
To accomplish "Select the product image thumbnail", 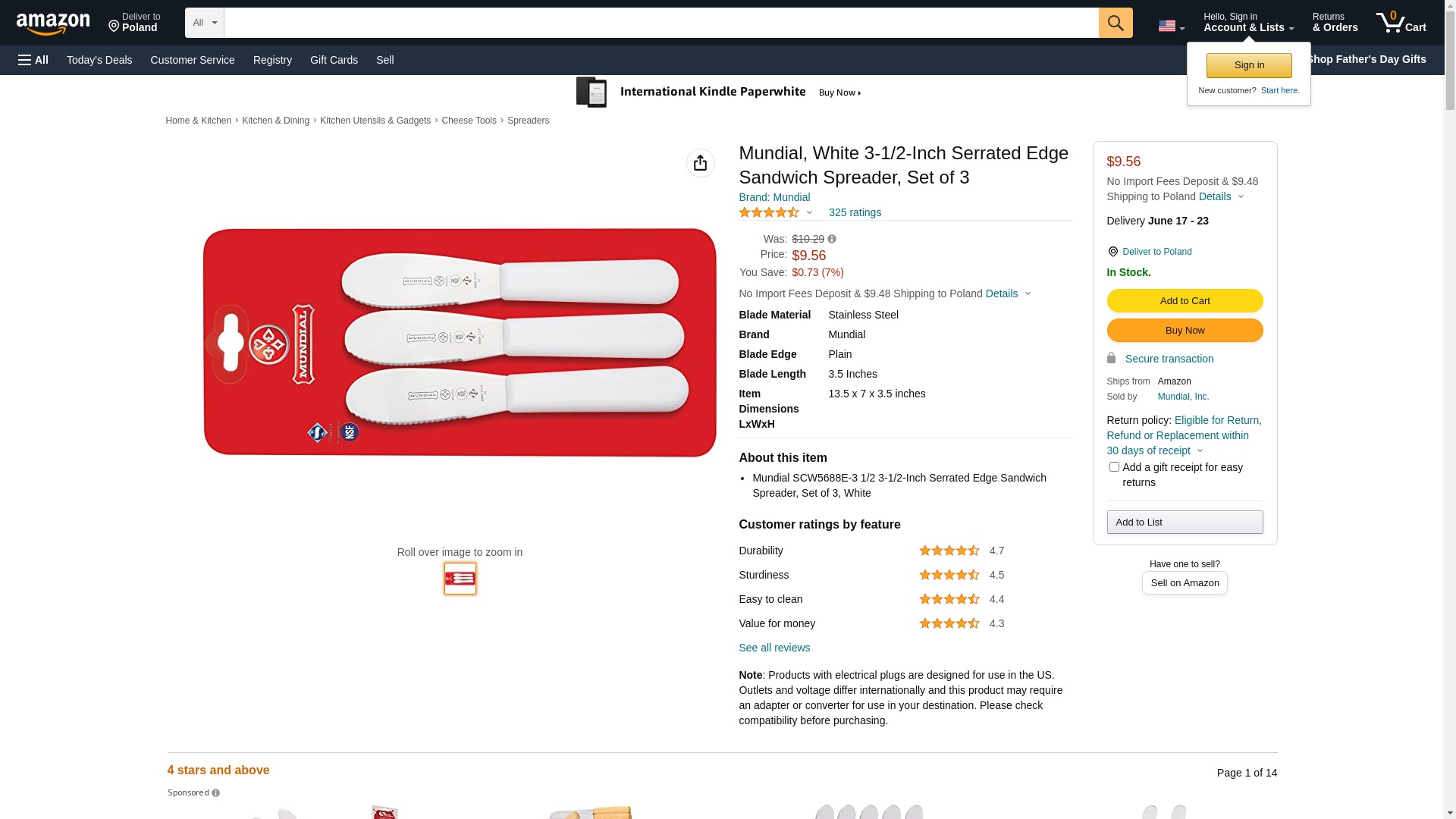I will 460,579.
